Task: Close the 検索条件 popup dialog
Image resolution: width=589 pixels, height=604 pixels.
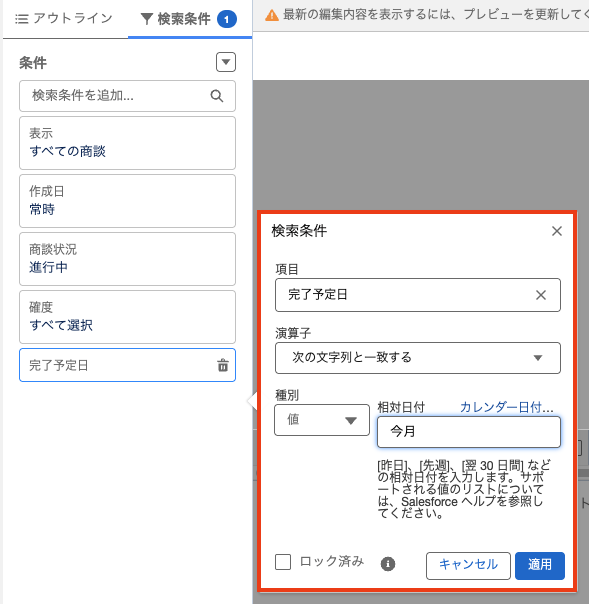Action: (x=557, y=231)
